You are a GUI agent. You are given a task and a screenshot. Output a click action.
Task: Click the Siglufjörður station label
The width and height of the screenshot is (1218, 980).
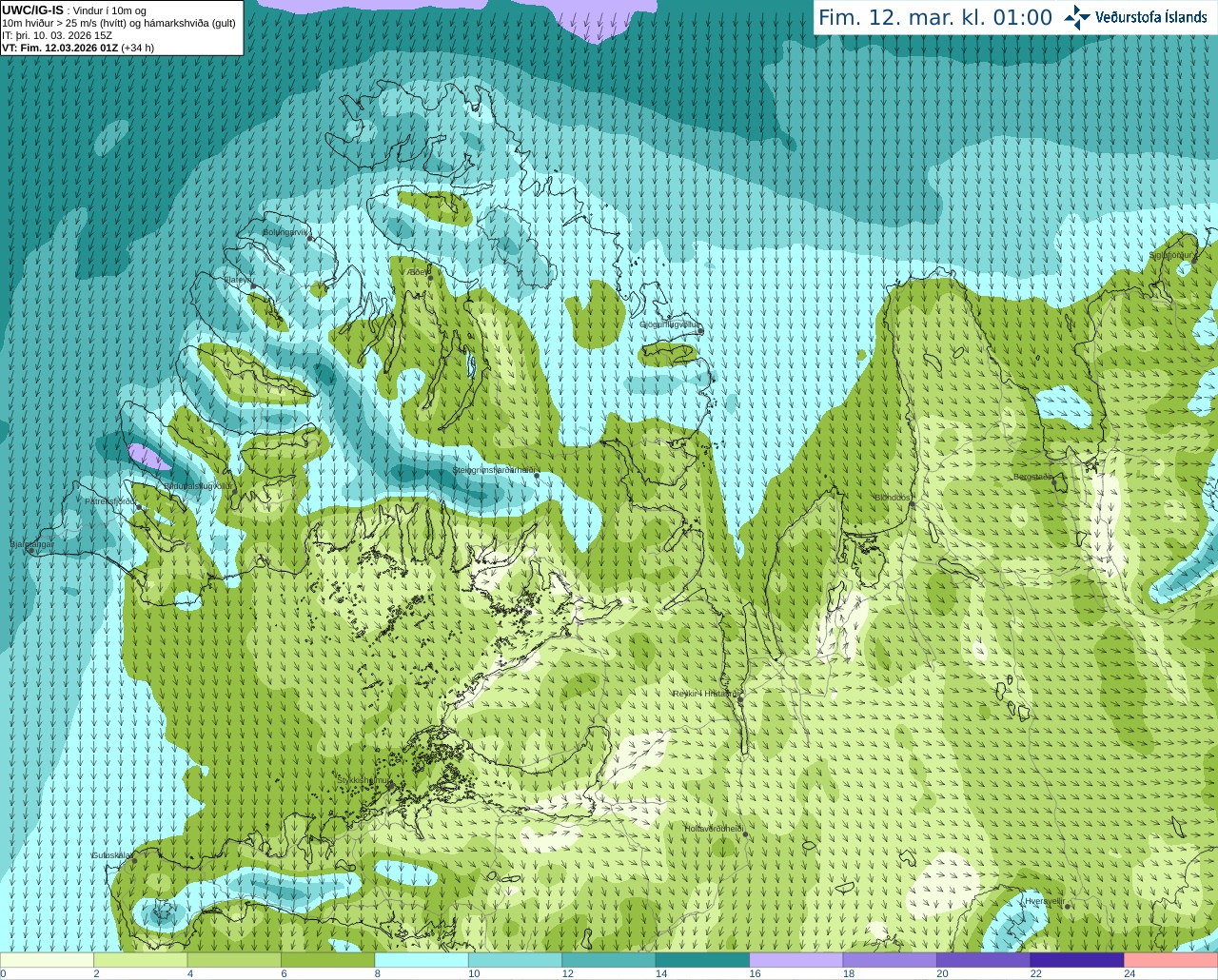coord(1172,255)
